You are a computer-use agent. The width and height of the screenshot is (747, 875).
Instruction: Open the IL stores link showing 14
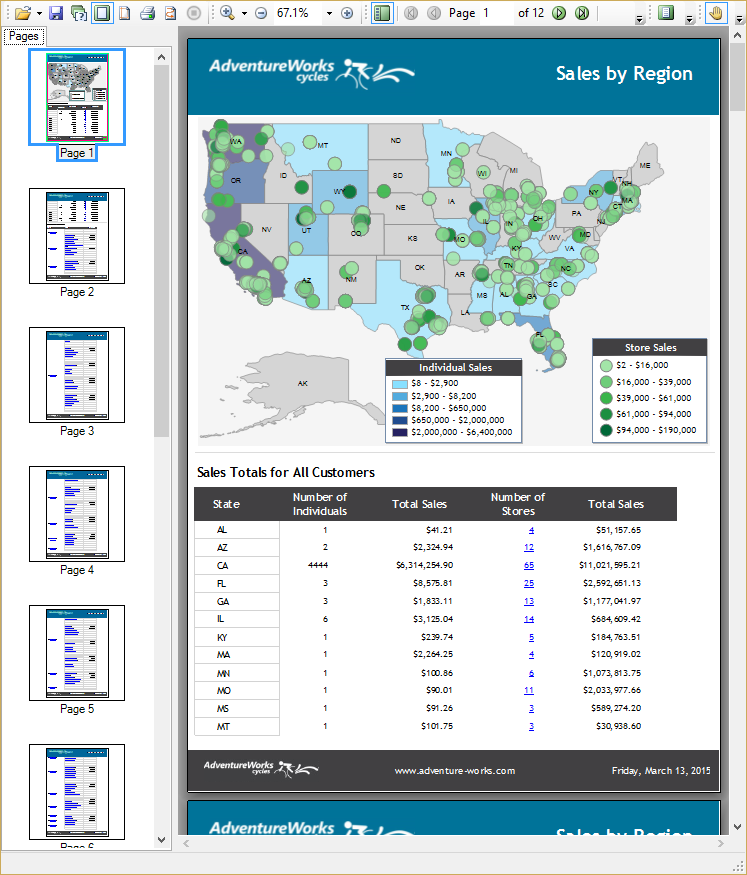(x=529, y=619)
